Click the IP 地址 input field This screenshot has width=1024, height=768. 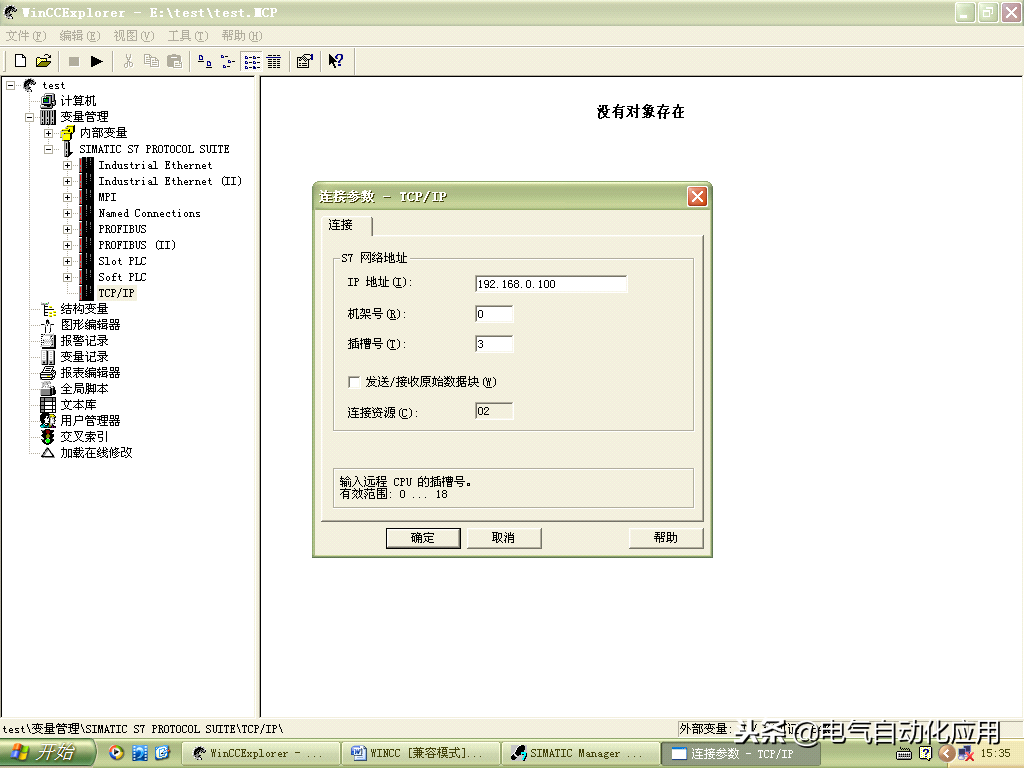click(x=551, y=284)
